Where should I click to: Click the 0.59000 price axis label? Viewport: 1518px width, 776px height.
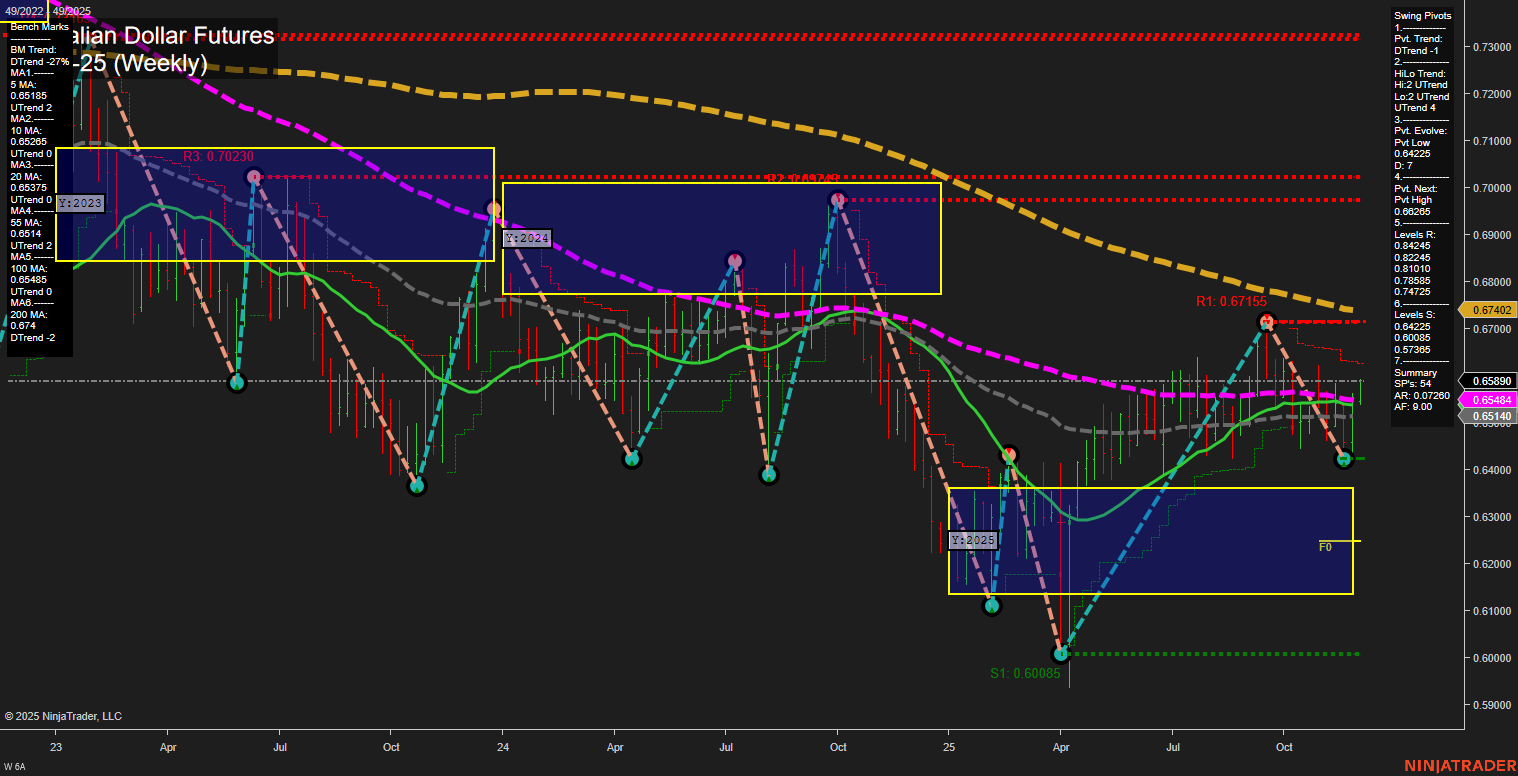coord(1490,705)
